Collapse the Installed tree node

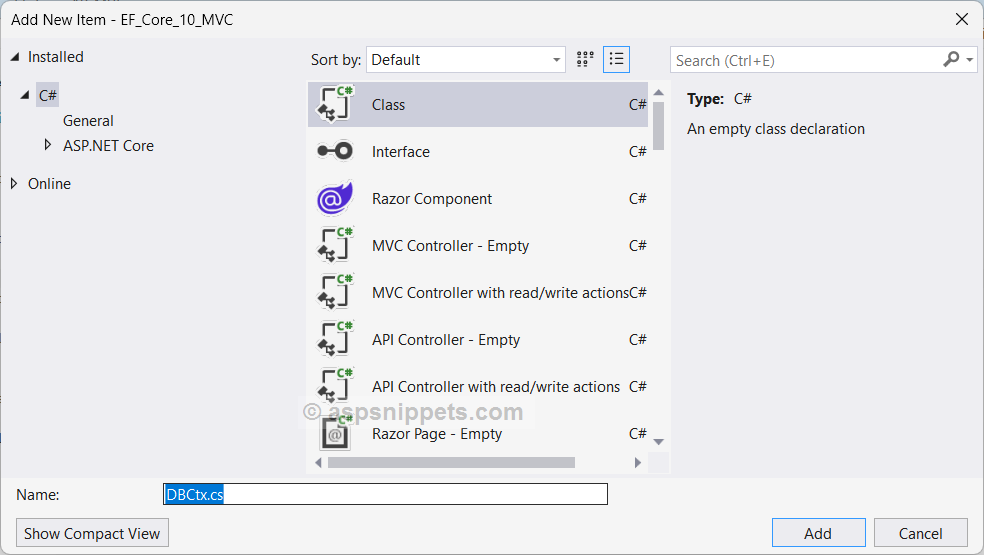click(15, 57)
